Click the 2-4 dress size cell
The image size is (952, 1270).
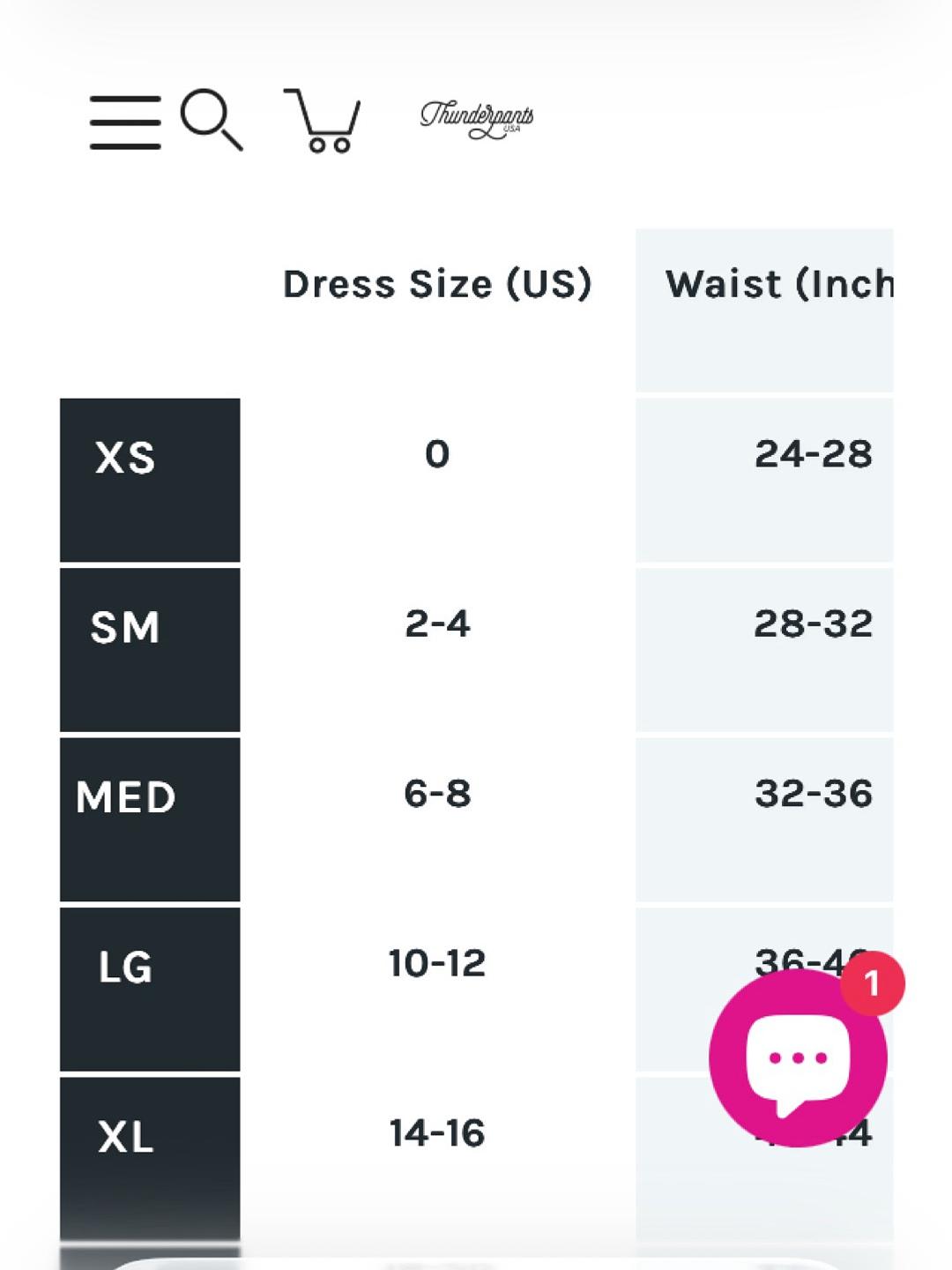[x=437, y=624]
